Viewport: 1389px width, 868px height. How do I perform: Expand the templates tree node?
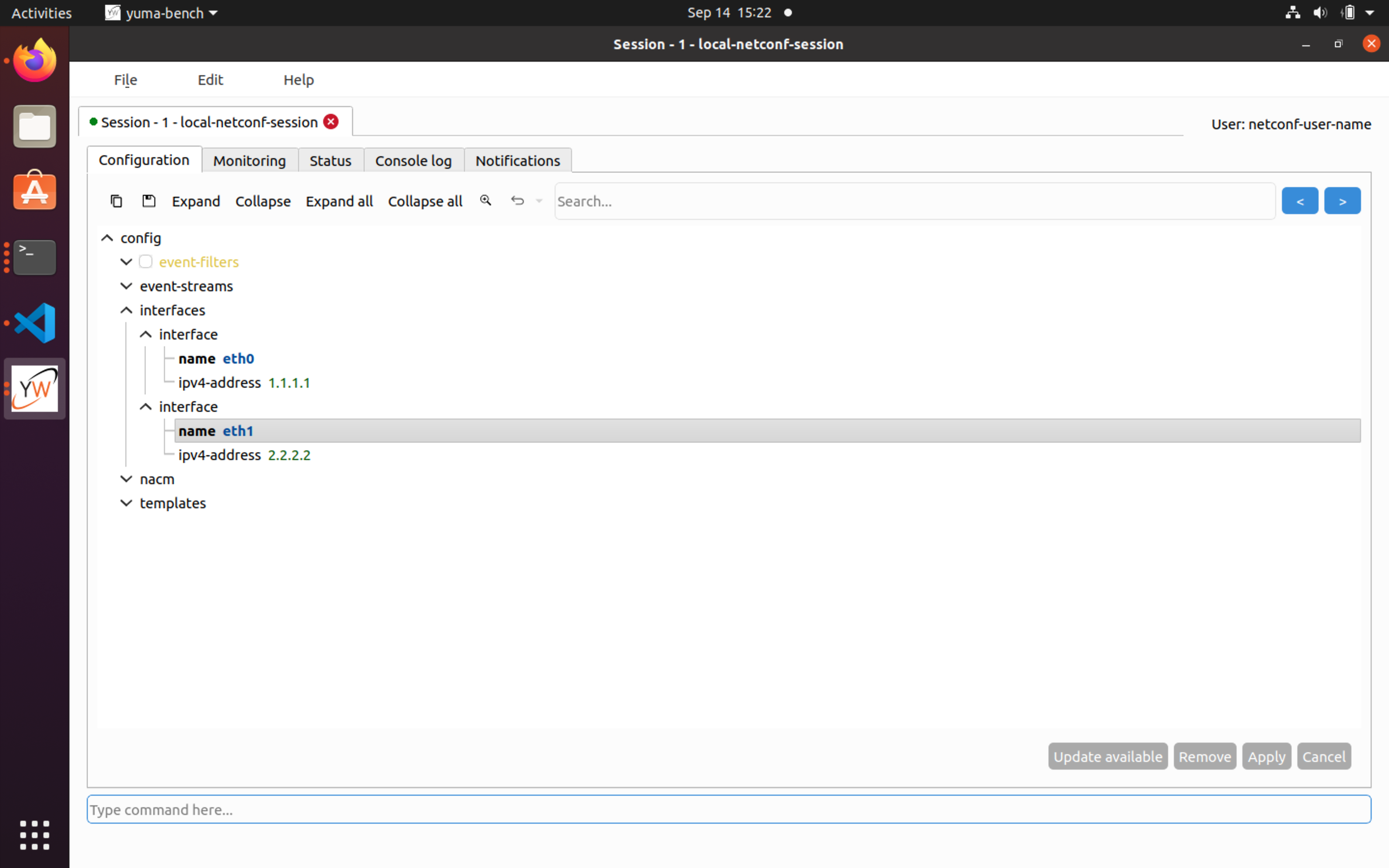tap(126, 503)
